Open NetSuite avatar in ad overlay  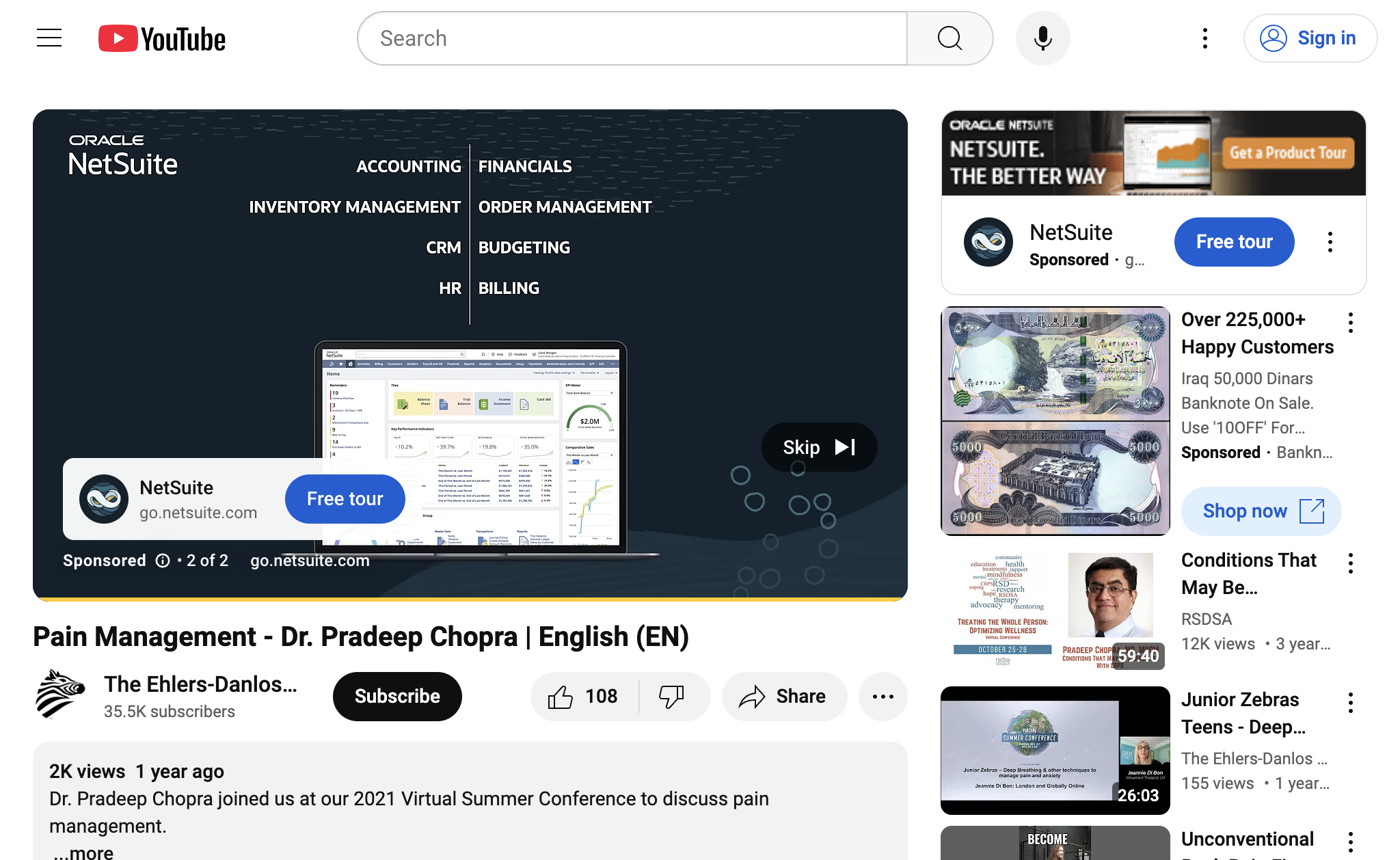tap(104, 499)
